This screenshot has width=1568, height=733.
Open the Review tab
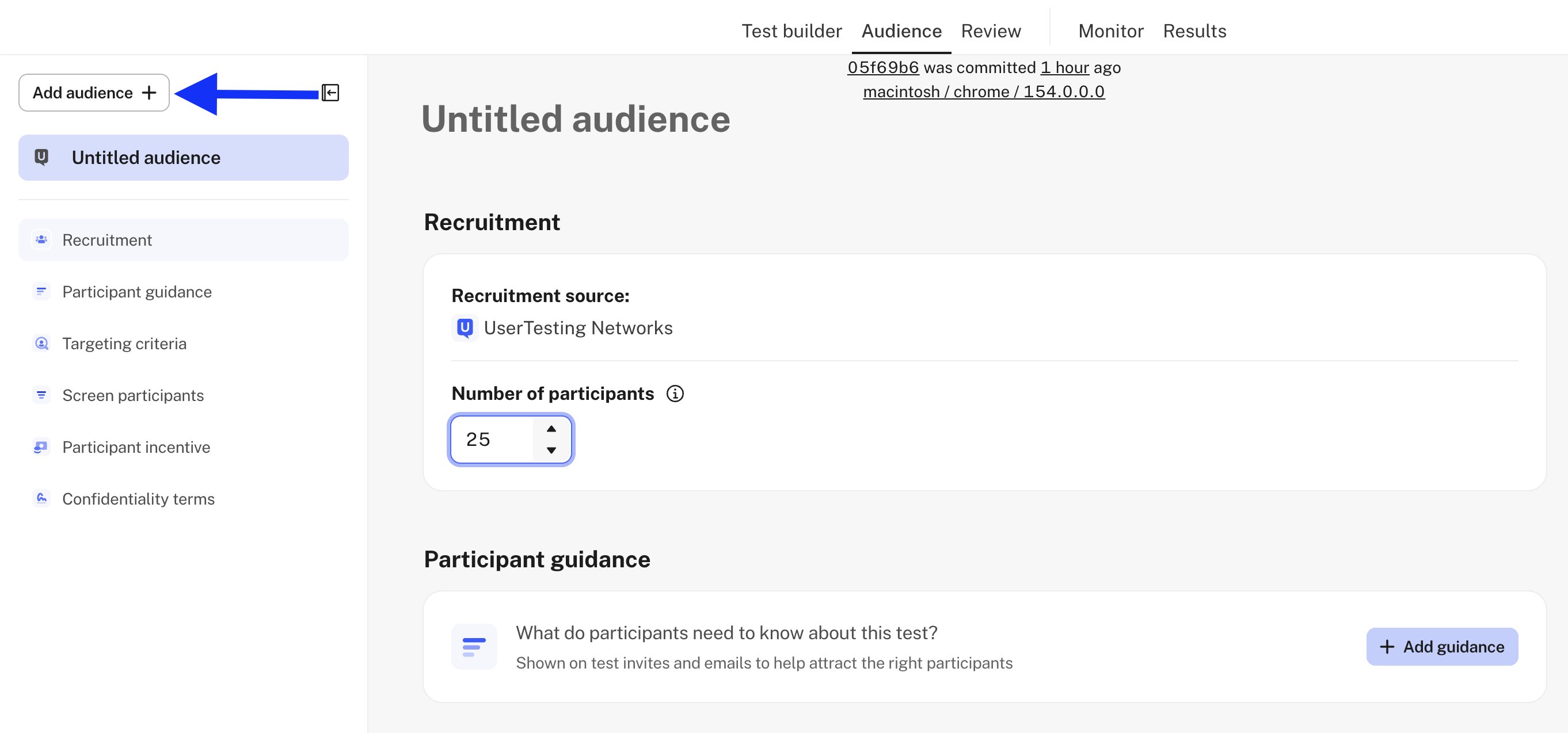pyautogui.click(x=991, y=31)
